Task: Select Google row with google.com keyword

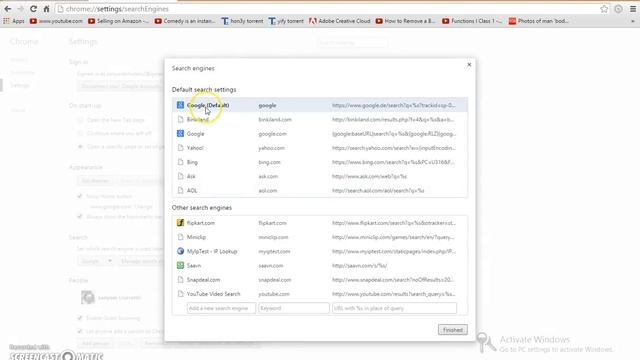Action: pyautogui.click(x=320, y=134)
